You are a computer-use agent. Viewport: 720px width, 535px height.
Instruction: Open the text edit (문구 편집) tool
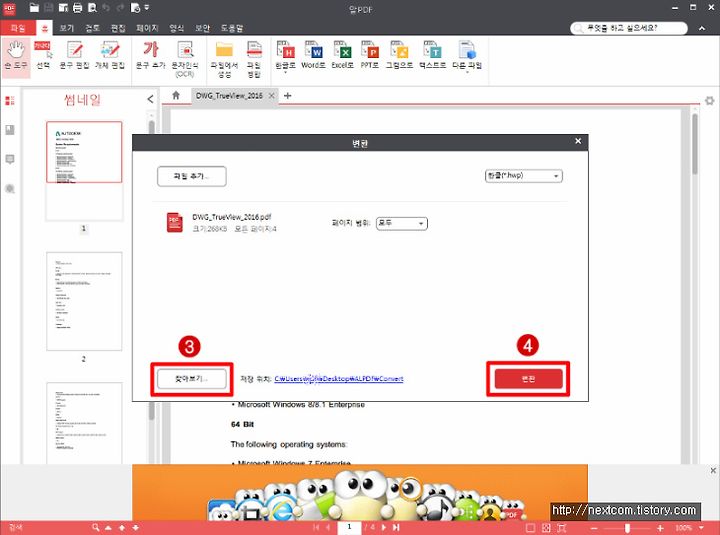(74, 56)
